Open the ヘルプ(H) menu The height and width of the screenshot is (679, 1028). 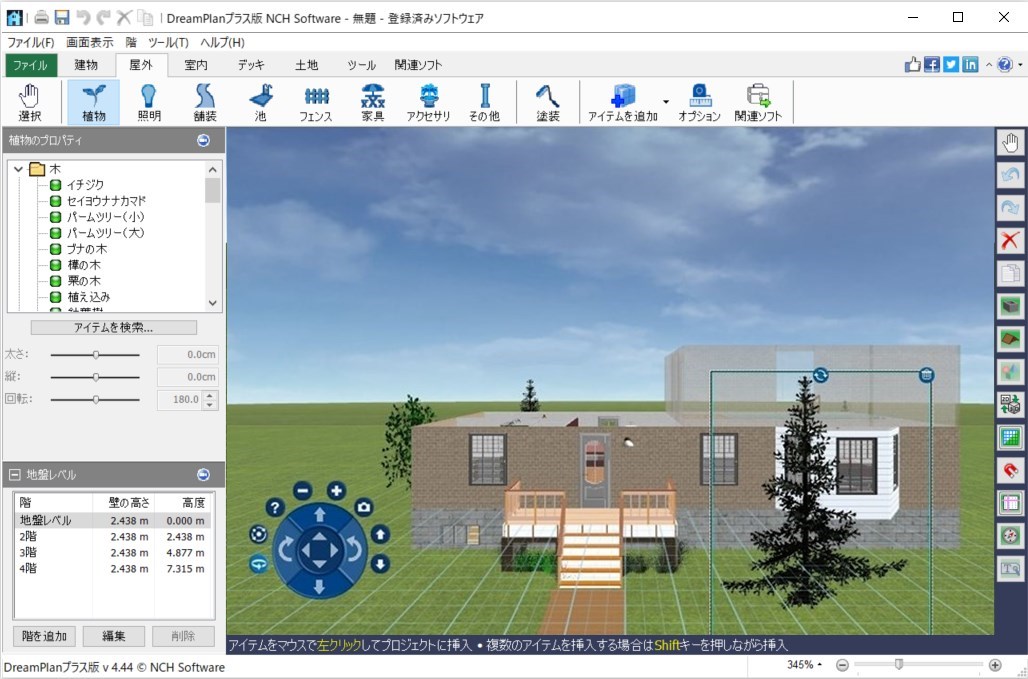(222, 43)
